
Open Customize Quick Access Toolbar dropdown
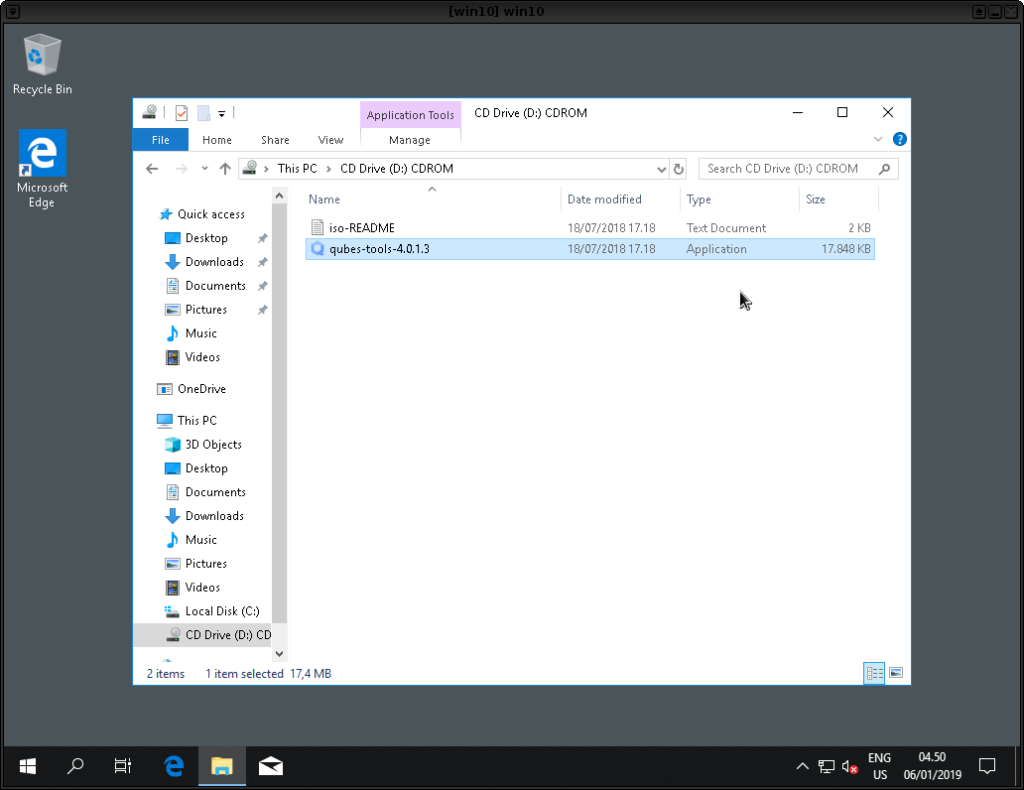tap(221, 114)
